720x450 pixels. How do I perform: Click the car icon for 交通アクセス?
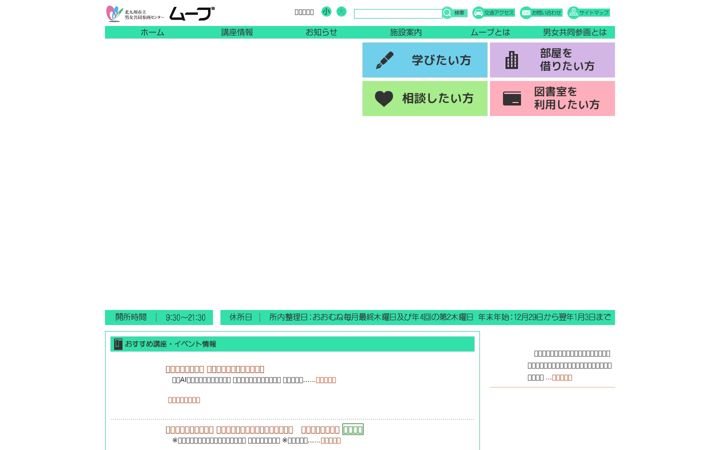[x=478, y=13]
